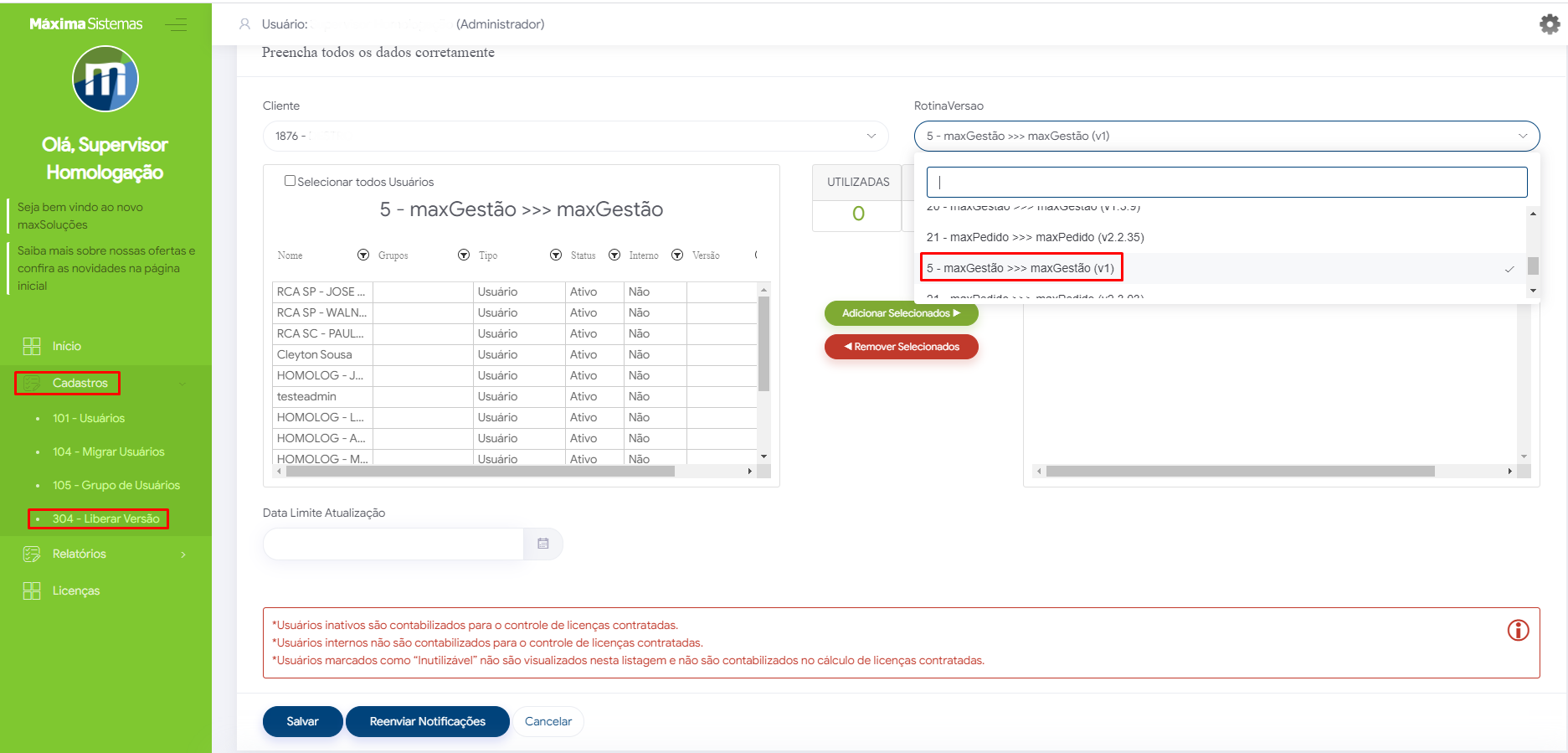Open 101 - Usuários menu item
The height and width of the screenshot is (753, 1568).
click(89, 418)
